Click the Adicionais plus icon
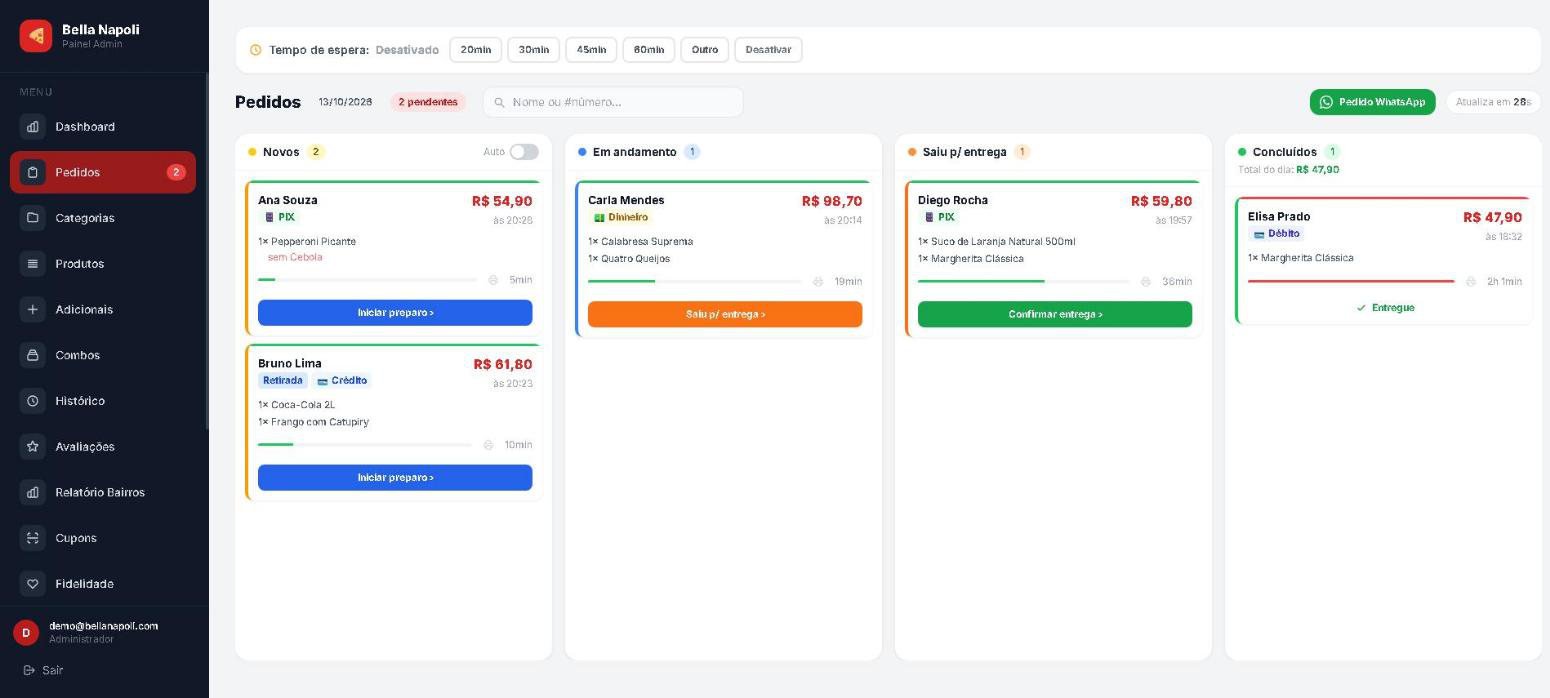The height and width of the screenshot is (698, 1550). pos(32,309)
